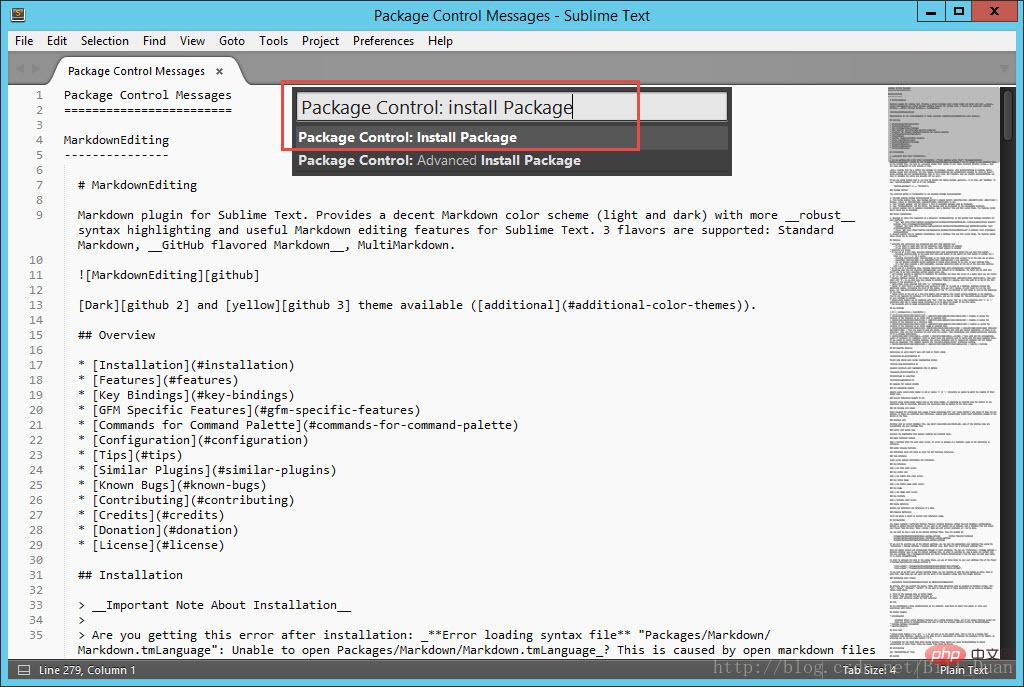Select the Package Control Messages tab

(x=136, y=71)
